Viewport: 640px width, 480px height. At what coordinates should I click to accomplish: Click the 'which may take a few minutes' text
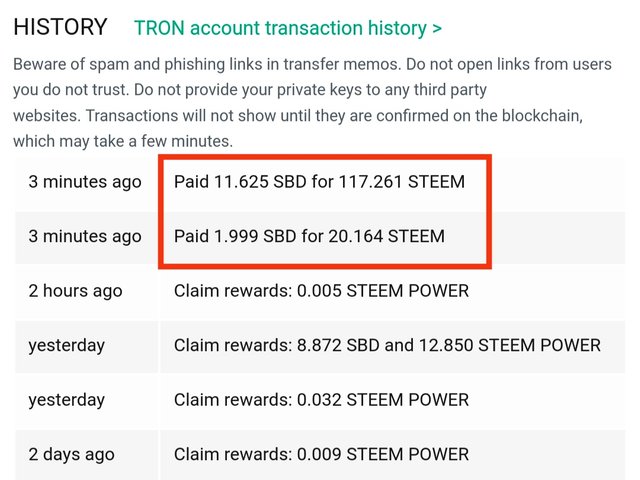[123, 141]
